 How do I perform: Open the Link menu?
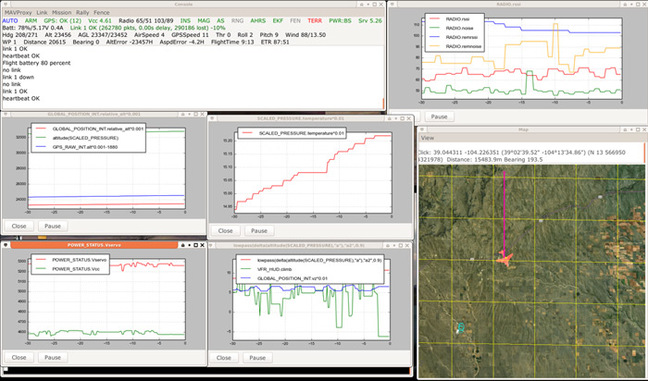click(x=42, y=12)
